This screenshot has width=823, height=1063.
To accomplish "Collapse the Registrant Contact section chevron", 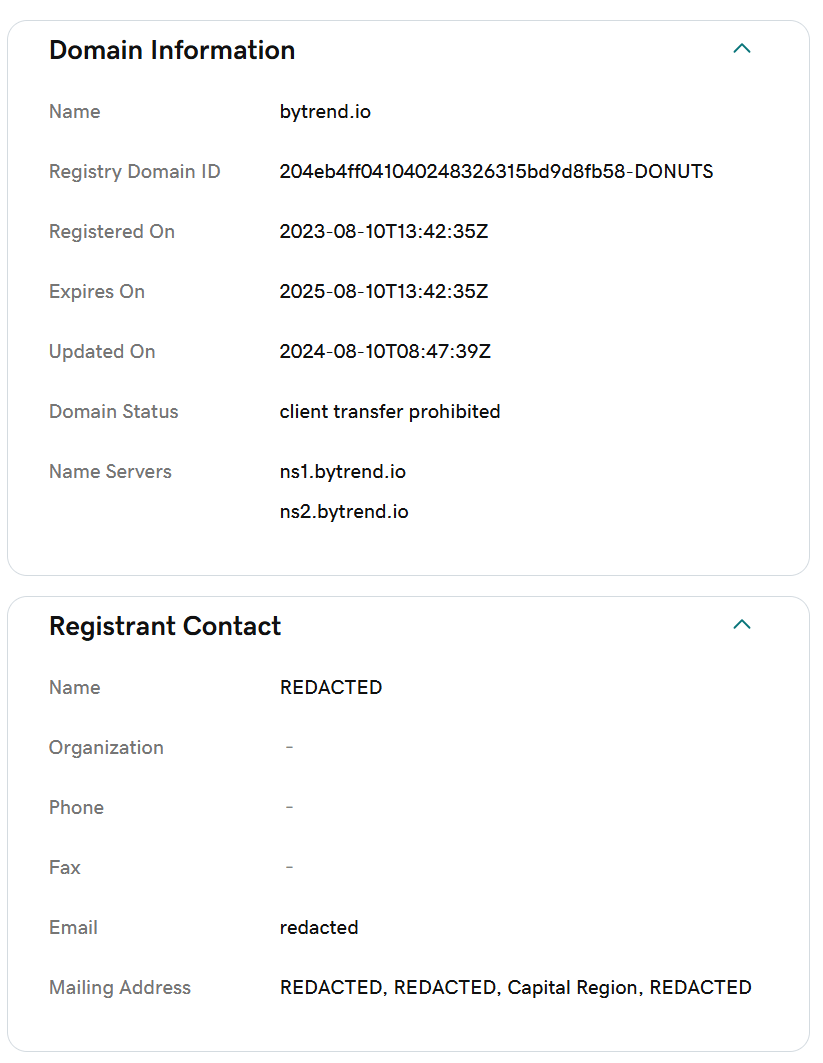I will (741, 625).
